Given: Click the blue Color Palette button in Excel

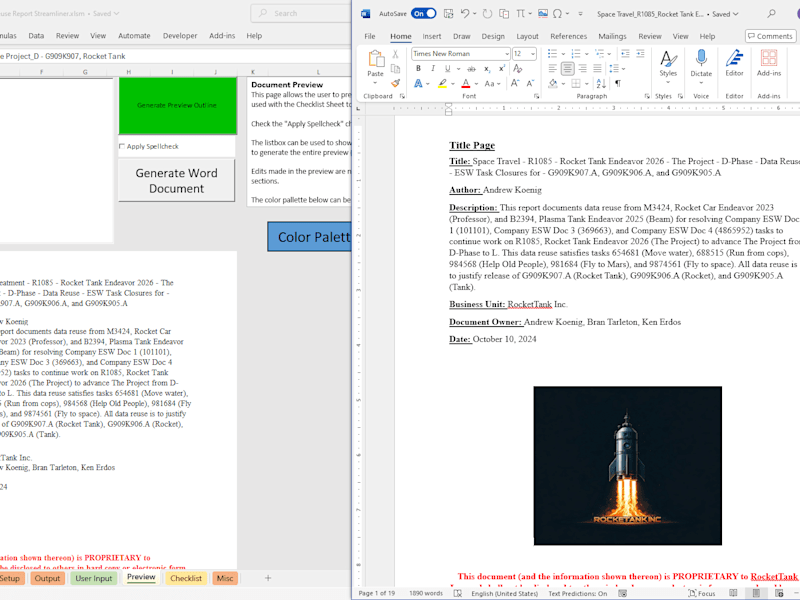Looking at the screenshot, I should pos(310,237).
